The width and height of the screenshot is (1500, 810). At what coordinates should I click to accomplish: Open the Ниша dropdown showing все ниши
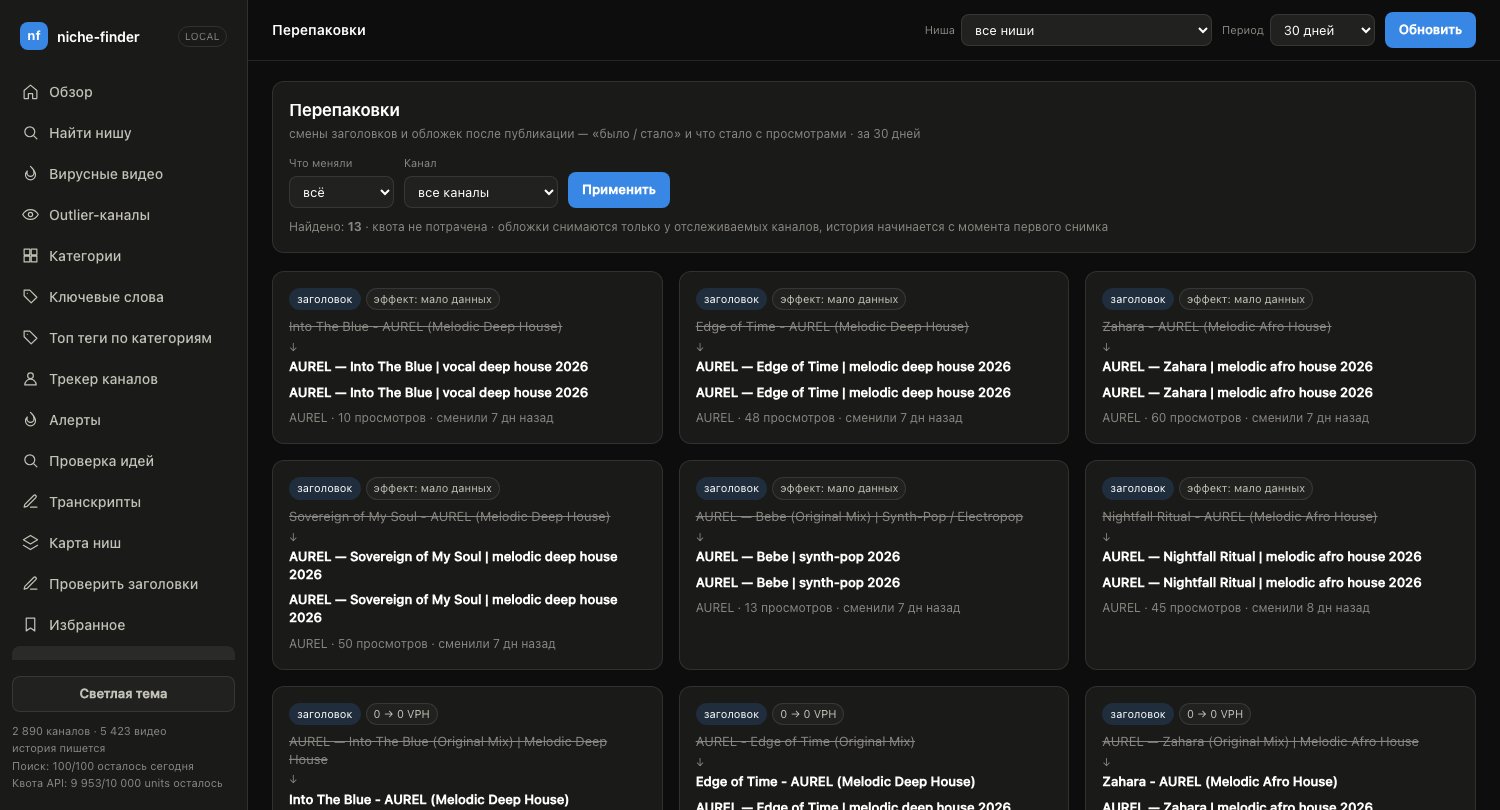click(1086, 30)
